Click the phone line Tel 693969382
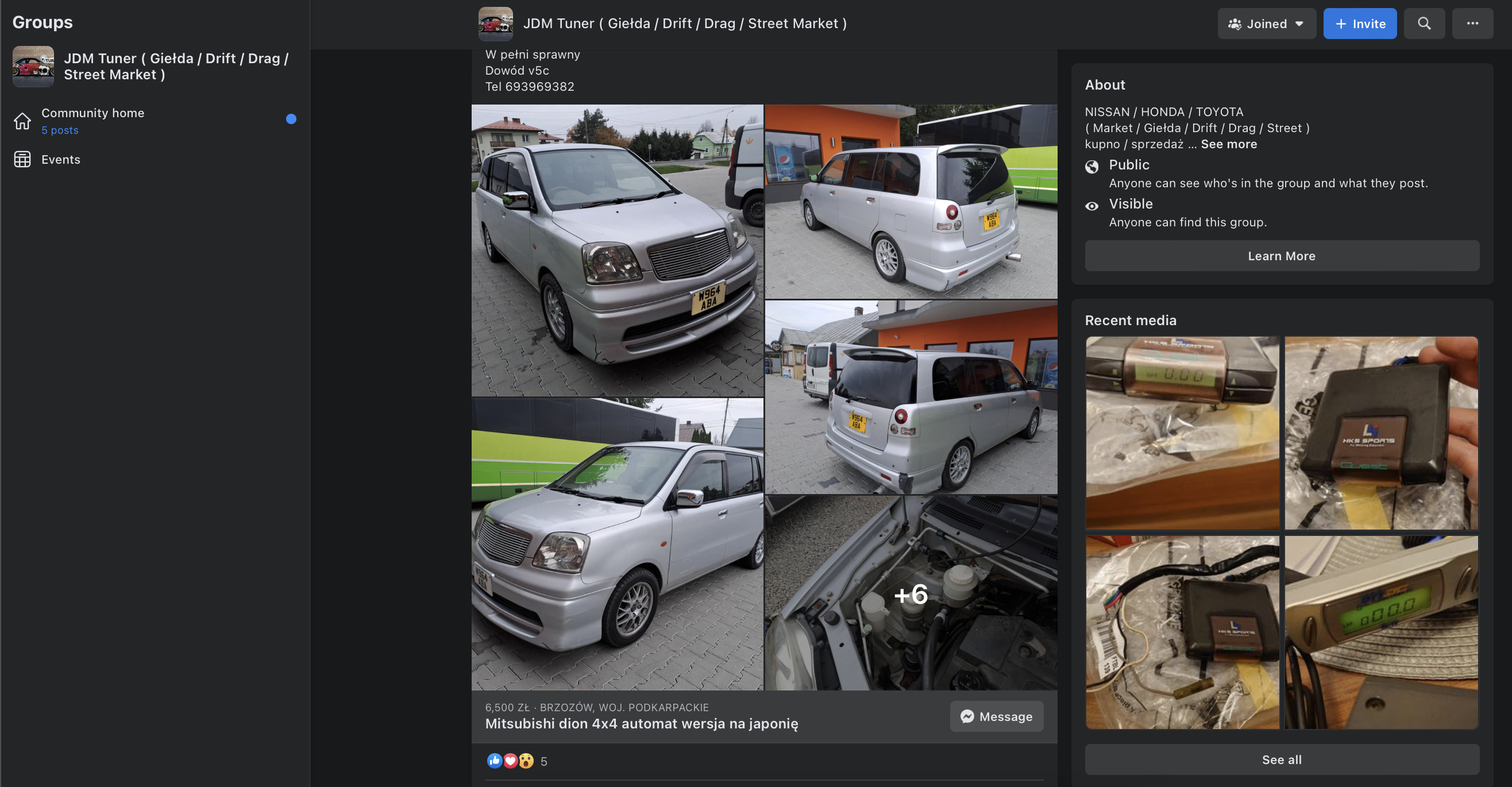 click(x=530, y=86)
